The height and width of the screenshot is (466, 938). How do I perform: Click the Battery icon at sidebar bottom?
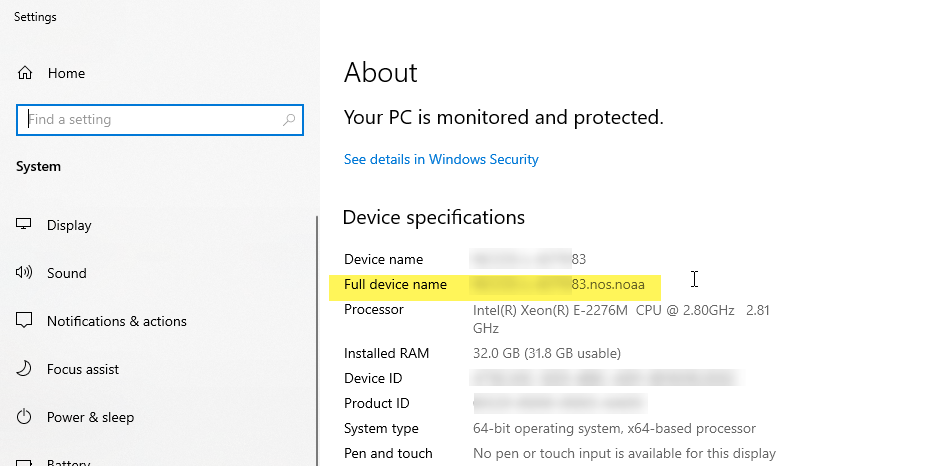pos(24,463)
